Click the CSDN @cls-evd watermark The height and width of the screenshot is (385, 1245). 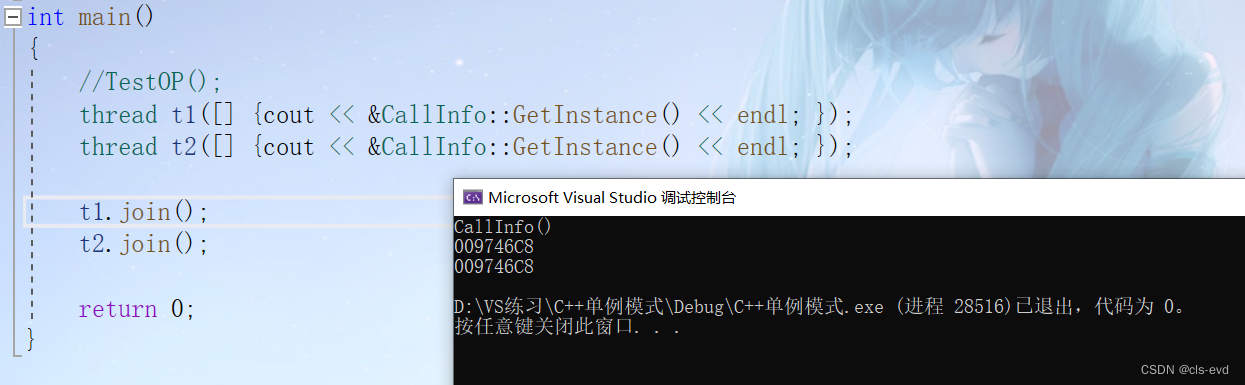click(1185, 370)
